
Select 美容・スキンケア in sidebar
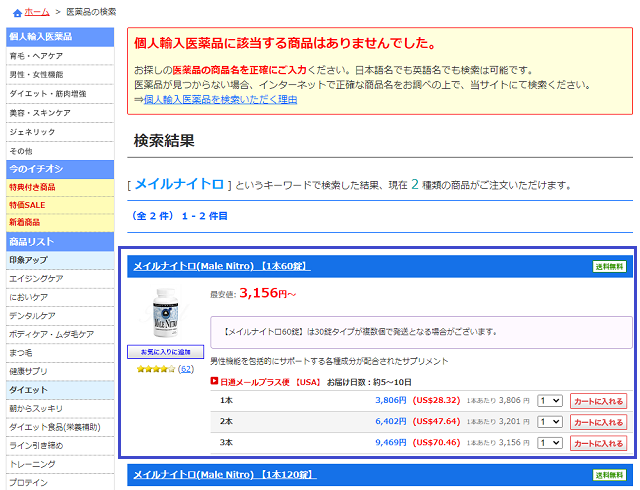[60, 113]
